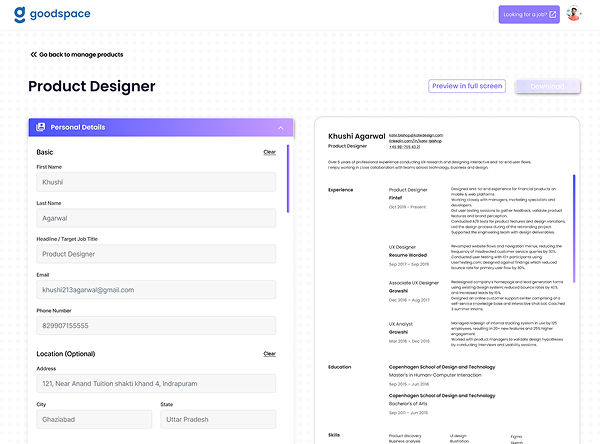This screenshot has width=600, height=444.
Task: Clear the Basic section fields
Action: [x=269, y=152]
